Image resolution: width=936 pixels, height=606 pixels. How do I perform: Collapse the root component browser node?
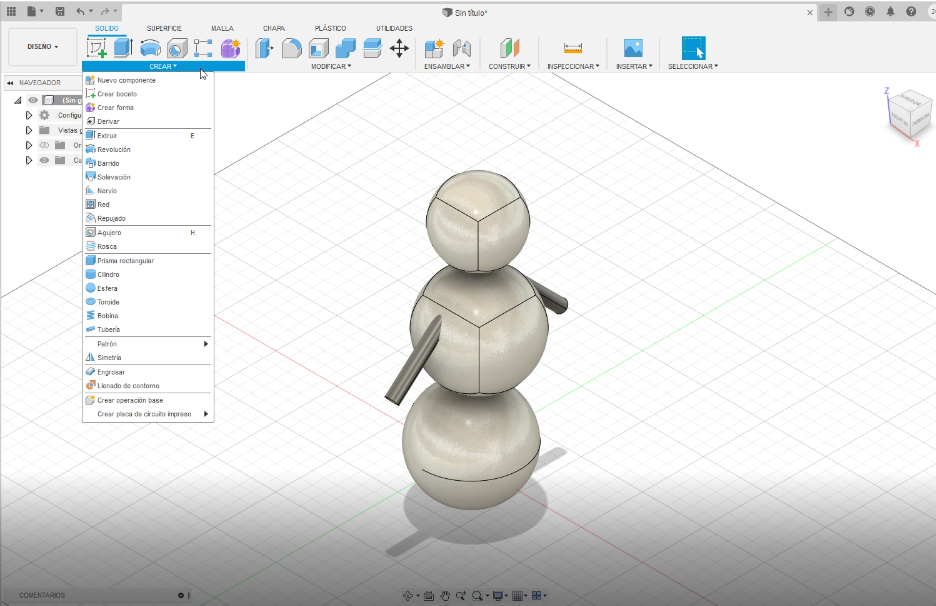pyautogui.click(x=18, y=100)
